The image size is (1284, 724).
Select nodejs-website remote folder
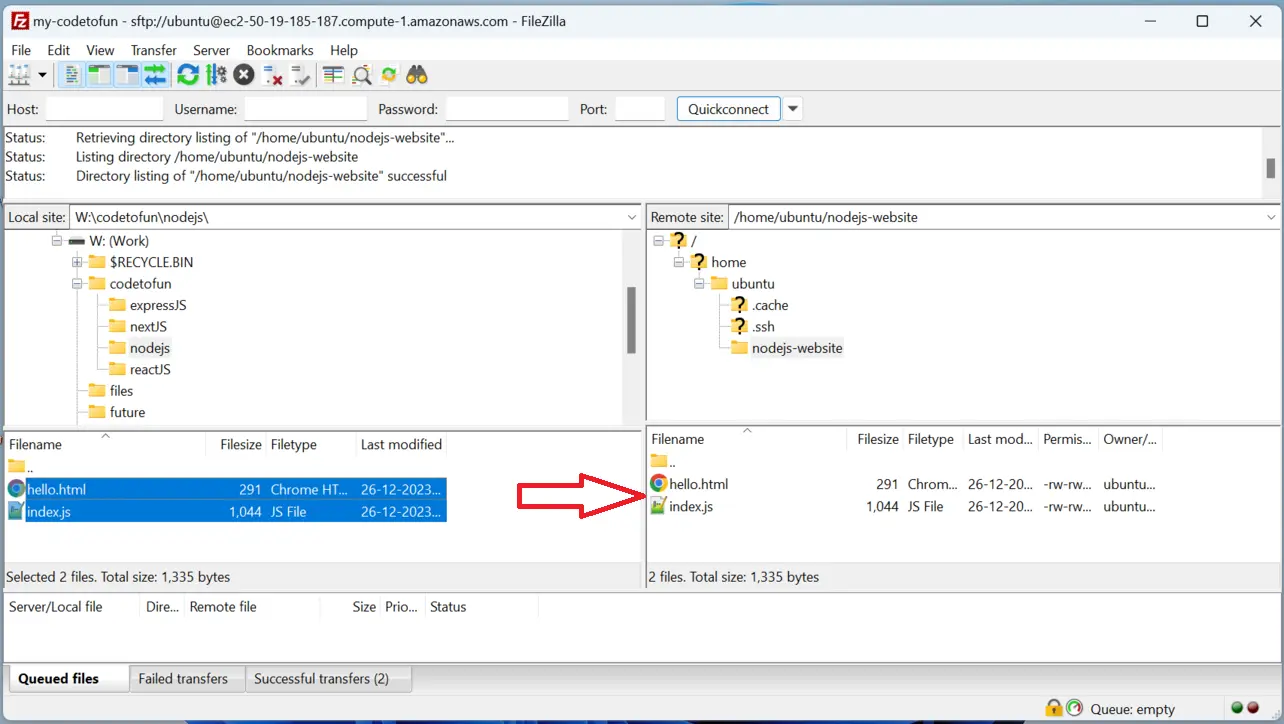pos(797,348)
